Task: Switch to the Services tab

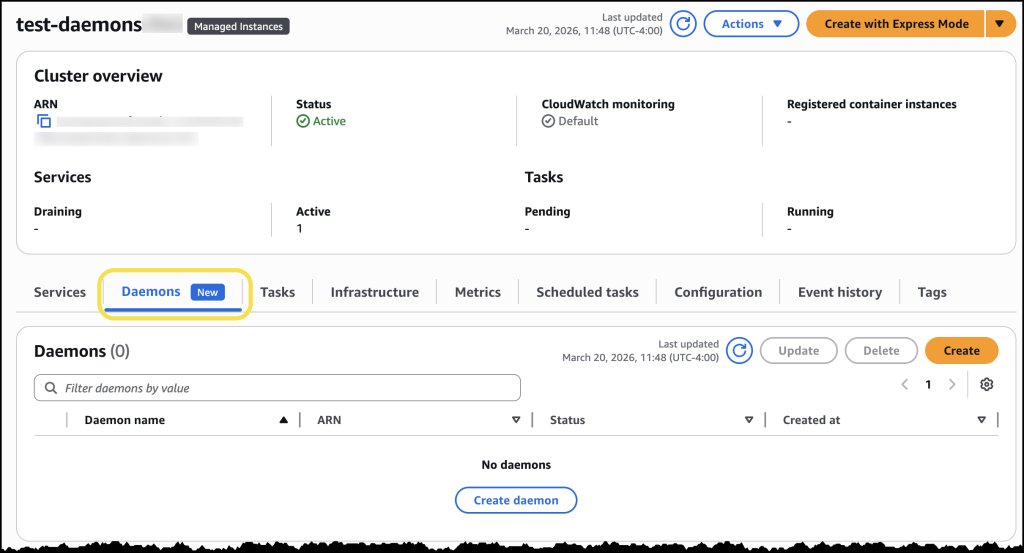Action: click(x=60, y=292)
